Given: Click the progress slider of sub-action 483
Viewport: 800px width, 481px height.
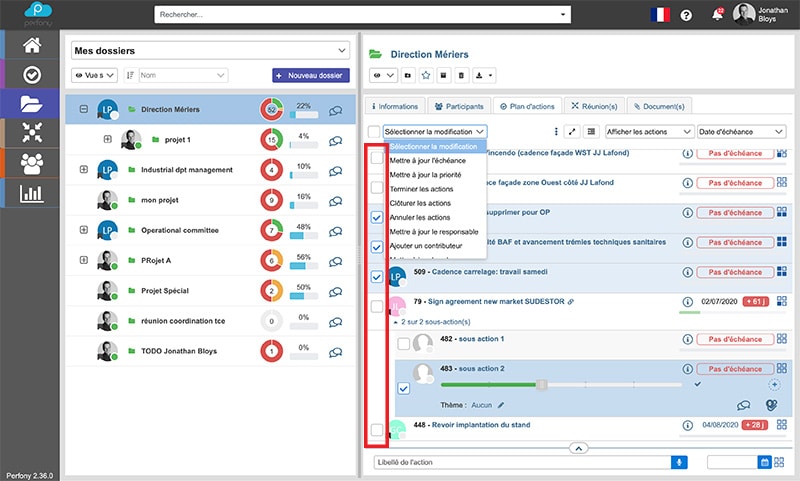Looking at the screenshot, I should coord(542,384).
